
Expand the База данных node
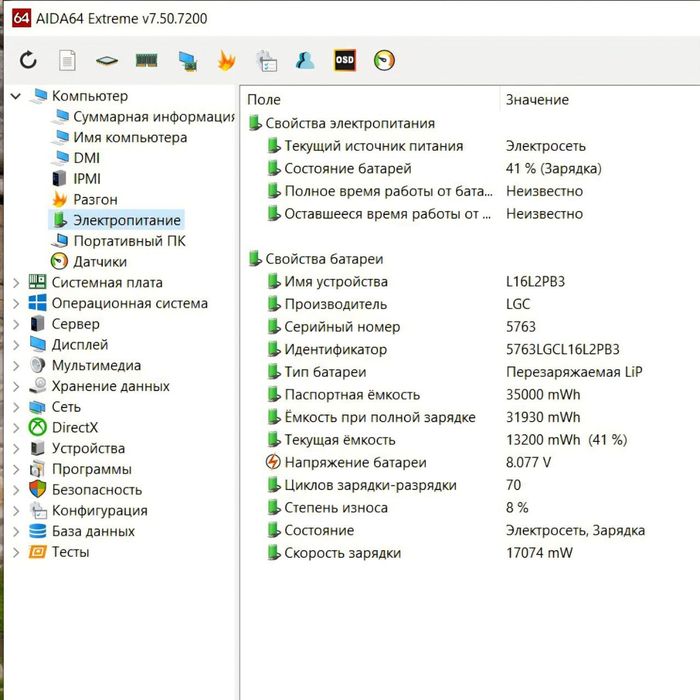point(16,532)
